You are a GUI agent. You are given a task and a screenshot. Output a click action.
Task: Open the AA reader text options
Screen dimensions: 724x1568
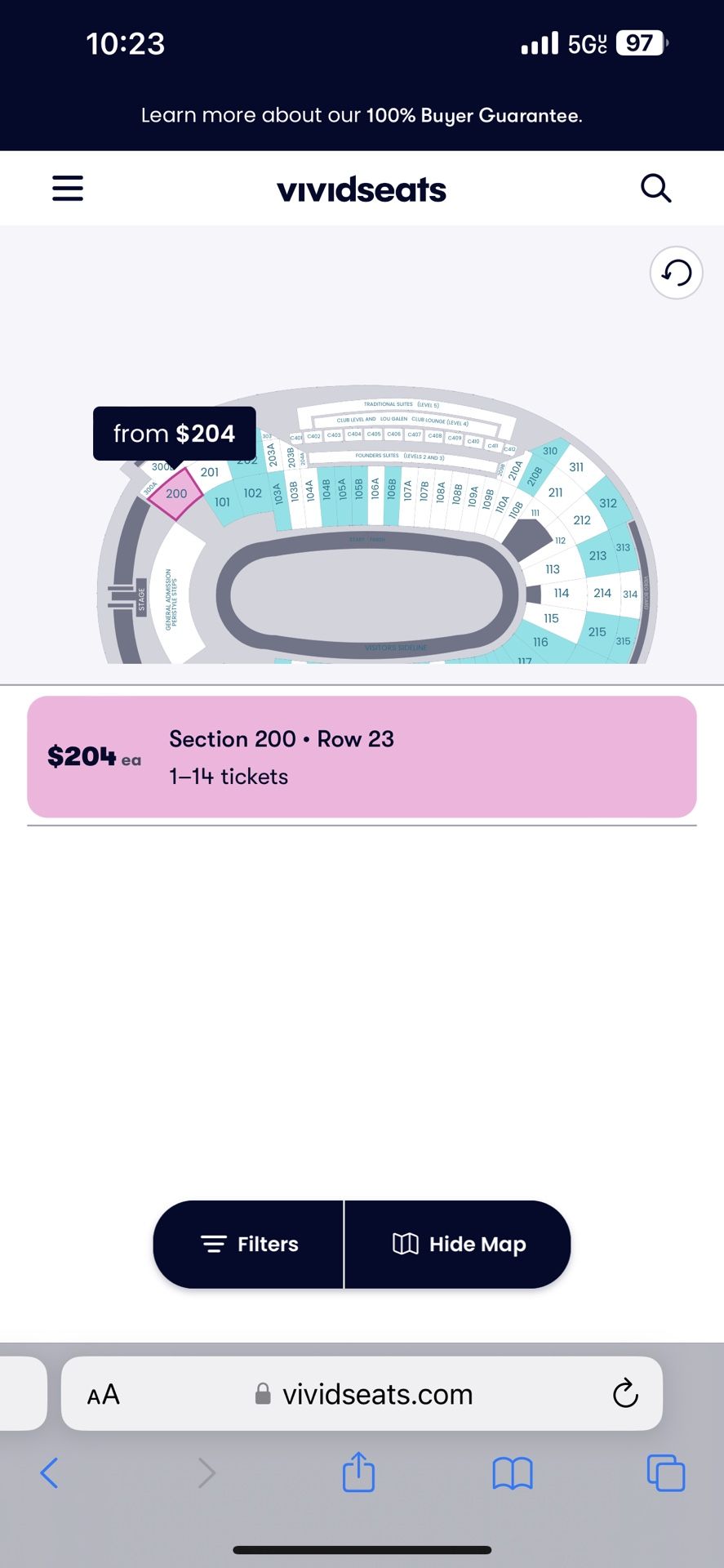[x=104, y=1394]
